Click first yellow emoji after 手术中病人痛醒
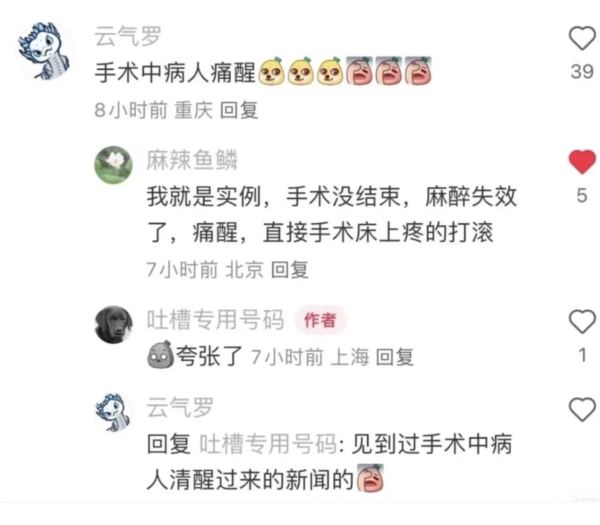Image resolution: width=600 pixels, height=525 pixels. point(272,71)
